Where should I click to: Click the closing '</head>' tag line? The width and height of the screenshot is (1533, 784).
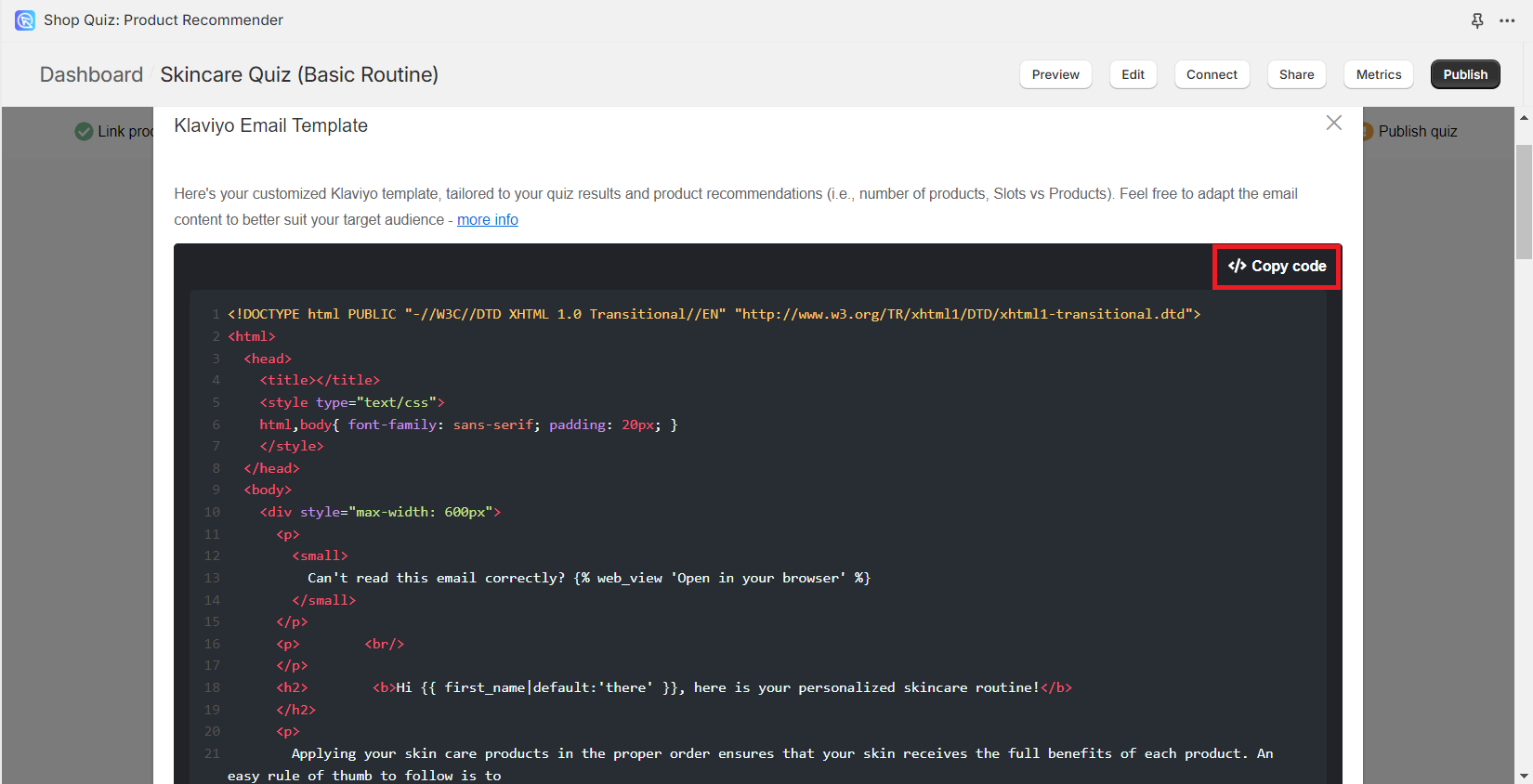tap(272, 468)
